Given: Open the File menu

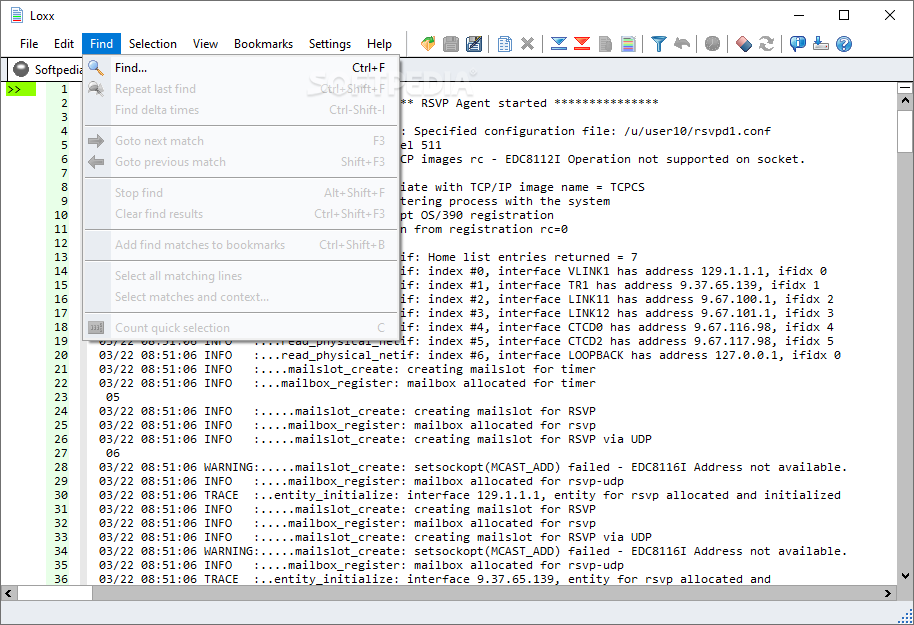Looking at the screenshot, I should (x=29, y=44).
